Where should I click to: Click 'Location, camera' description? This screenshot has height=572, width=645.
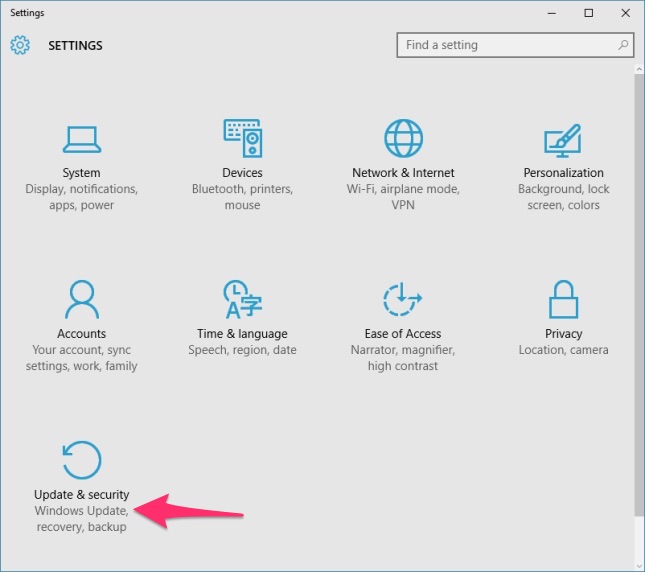pos(564,350)
